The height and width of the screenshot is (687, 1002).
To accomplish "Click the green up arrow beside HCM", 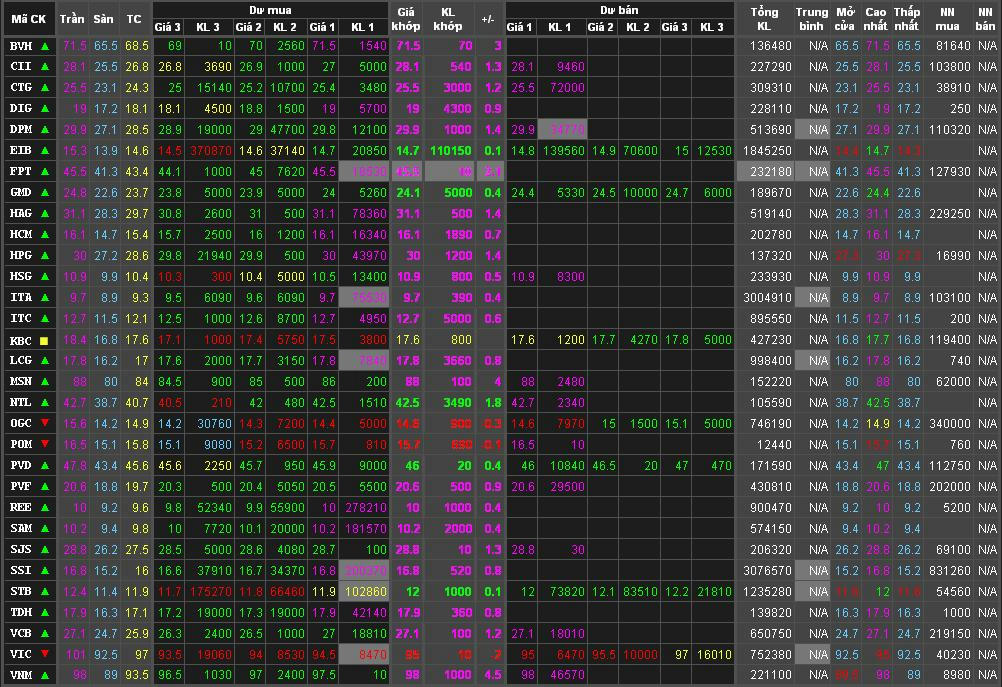I will click(x=45, y=235).
